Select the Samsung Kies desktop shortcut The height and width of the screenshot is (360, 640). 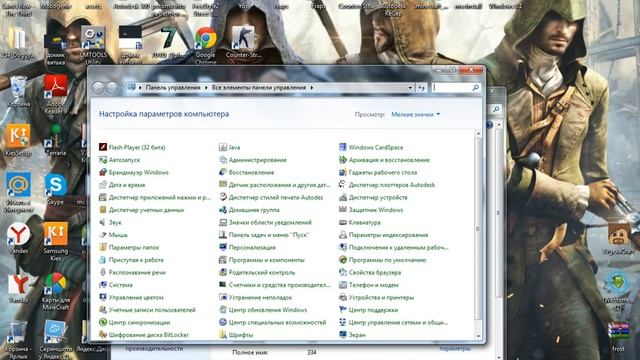coord(56,242)
